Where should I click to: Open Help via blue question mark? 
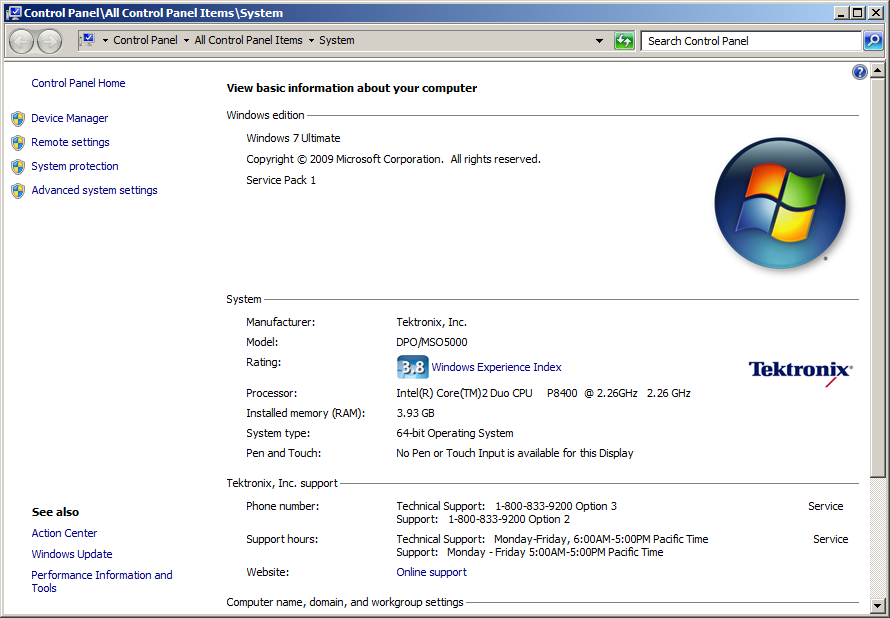pos(860,72)
